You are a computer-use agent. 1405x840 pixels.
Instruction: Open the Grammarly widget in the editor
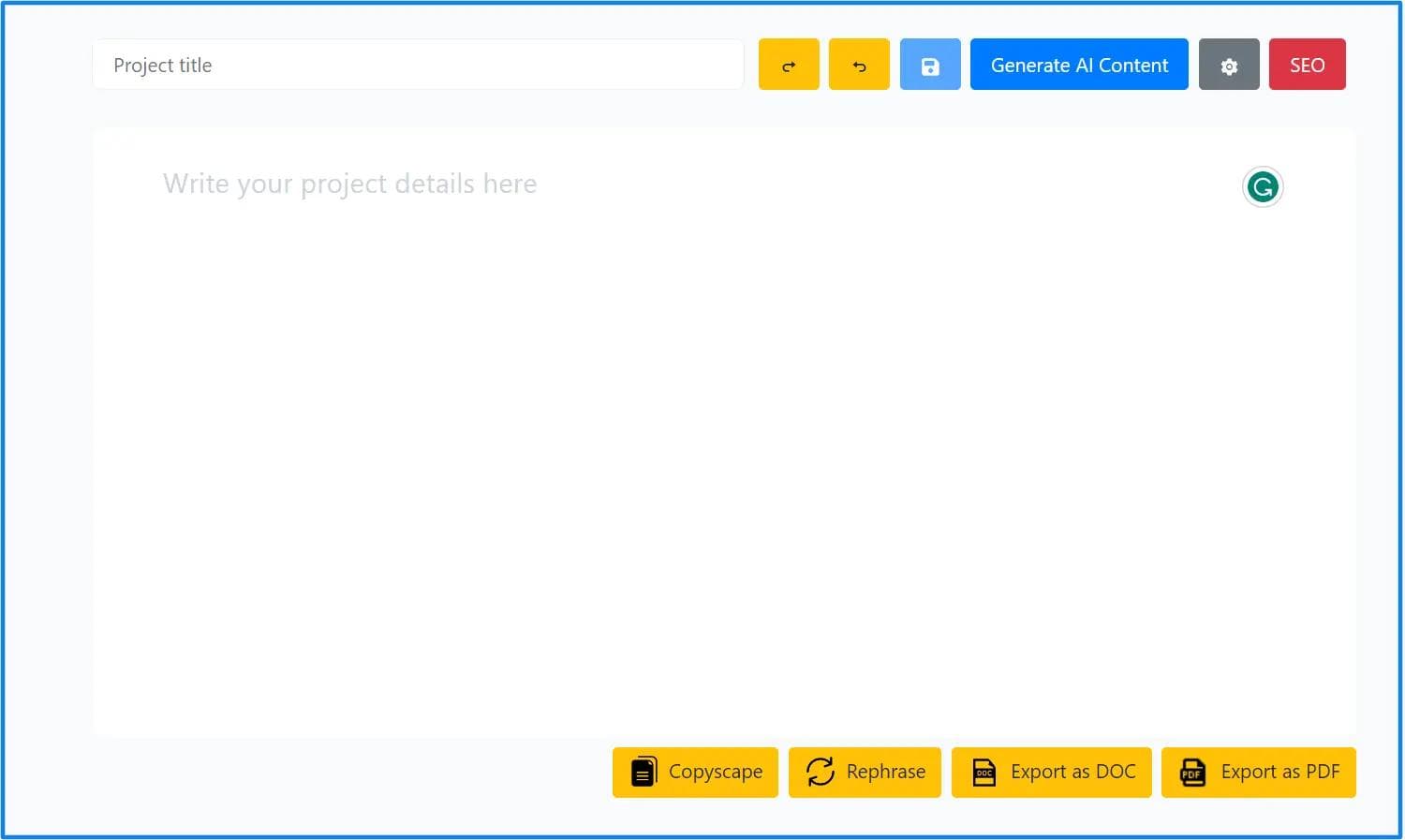(1262, 187)
